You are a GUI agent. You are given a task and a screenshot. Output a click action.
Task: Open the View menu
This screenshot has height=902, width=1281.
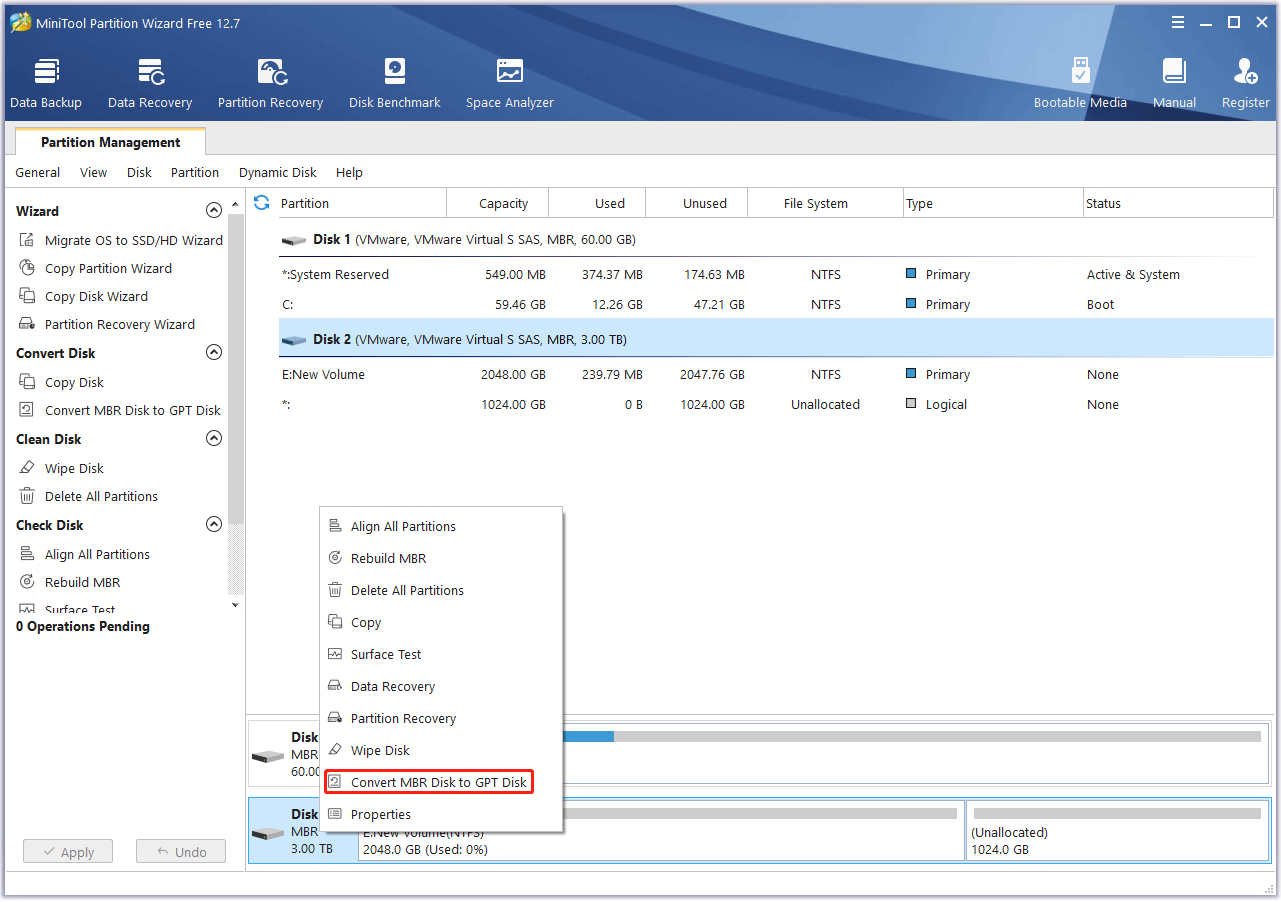pos(93,172)
